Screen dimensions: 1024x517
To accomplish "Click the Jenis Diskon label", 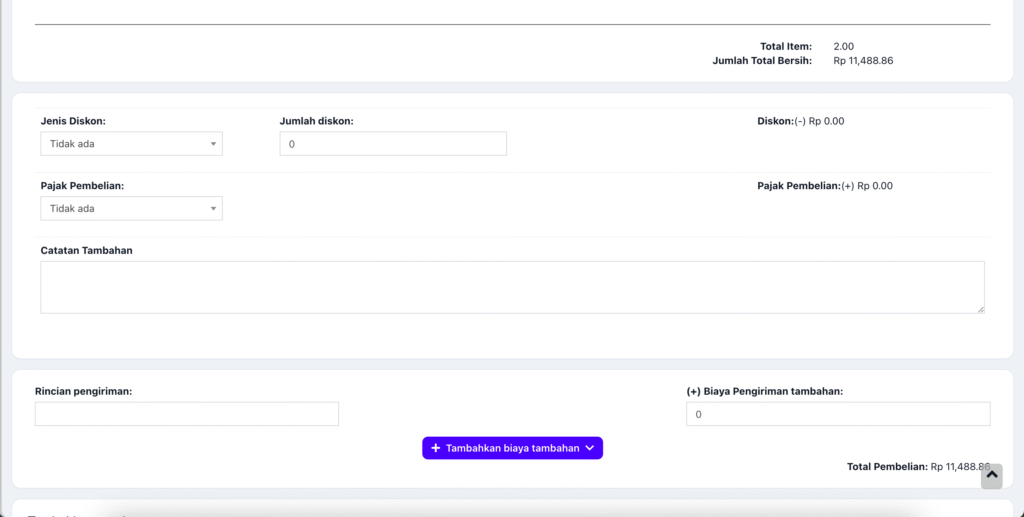I will coord(73,121).
